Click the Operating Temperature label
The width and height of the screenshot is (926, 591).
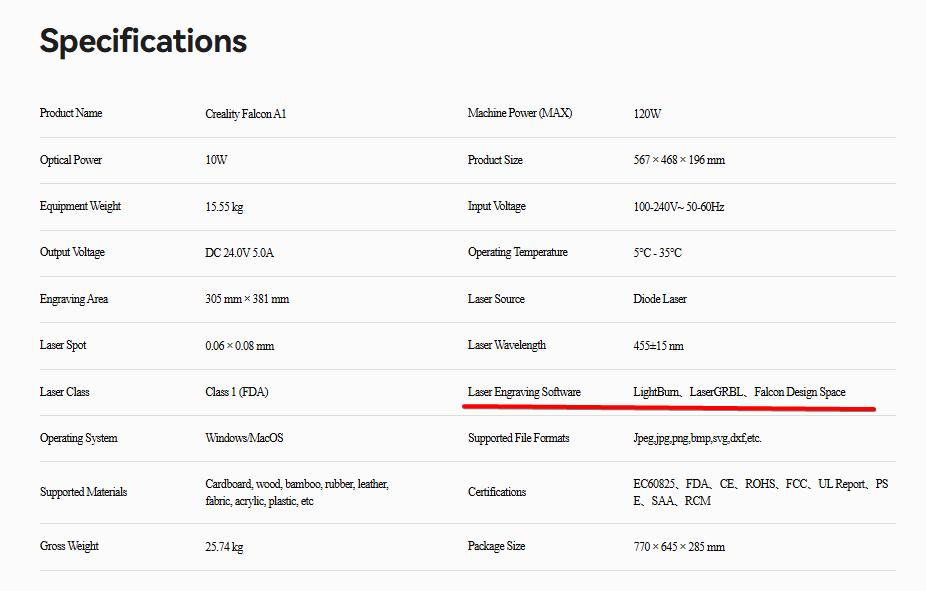(x=518, y=252)
